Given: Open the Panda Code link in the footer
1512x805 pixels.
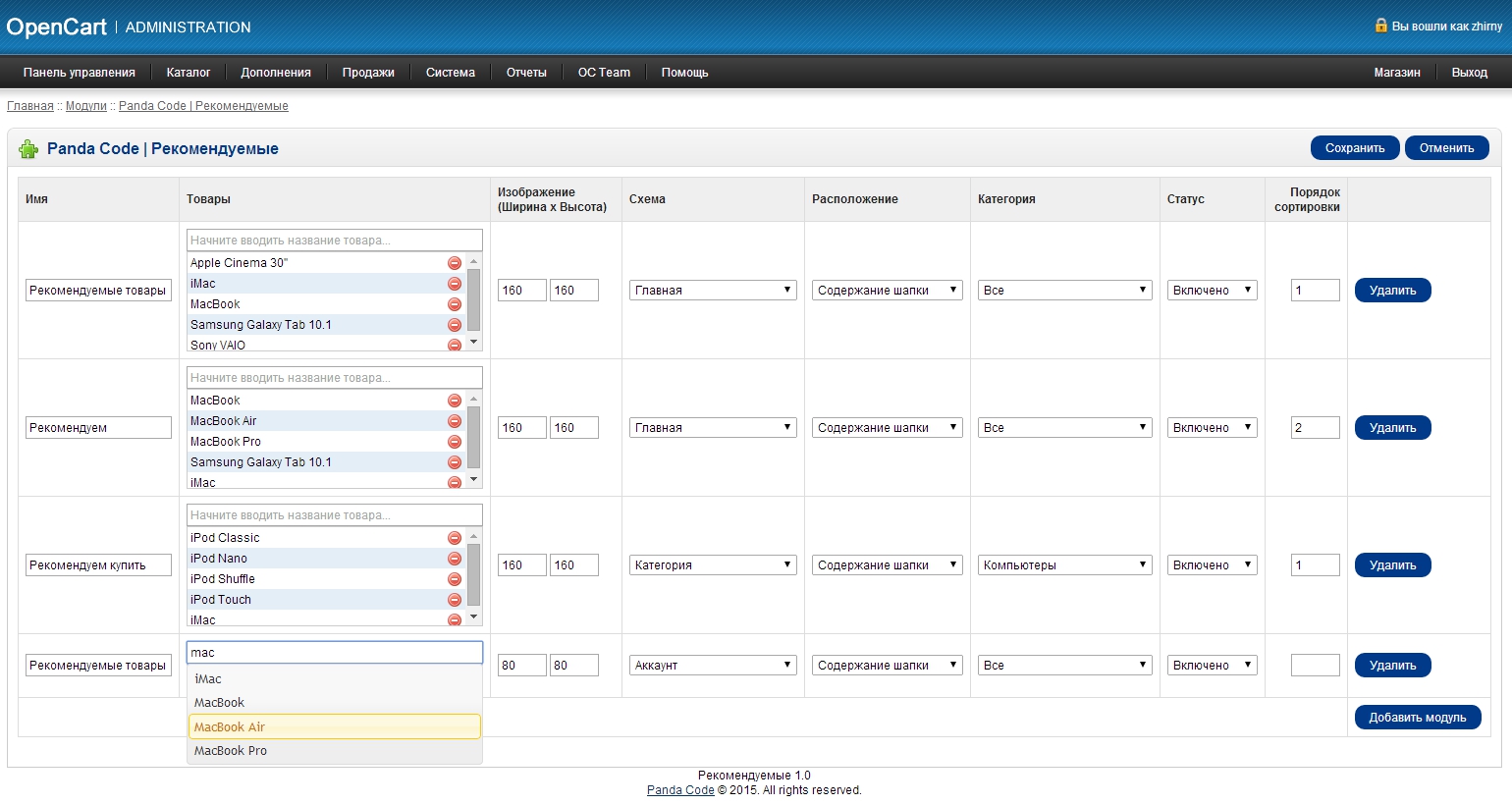Looking at the screenshot, I should [680, 790].
